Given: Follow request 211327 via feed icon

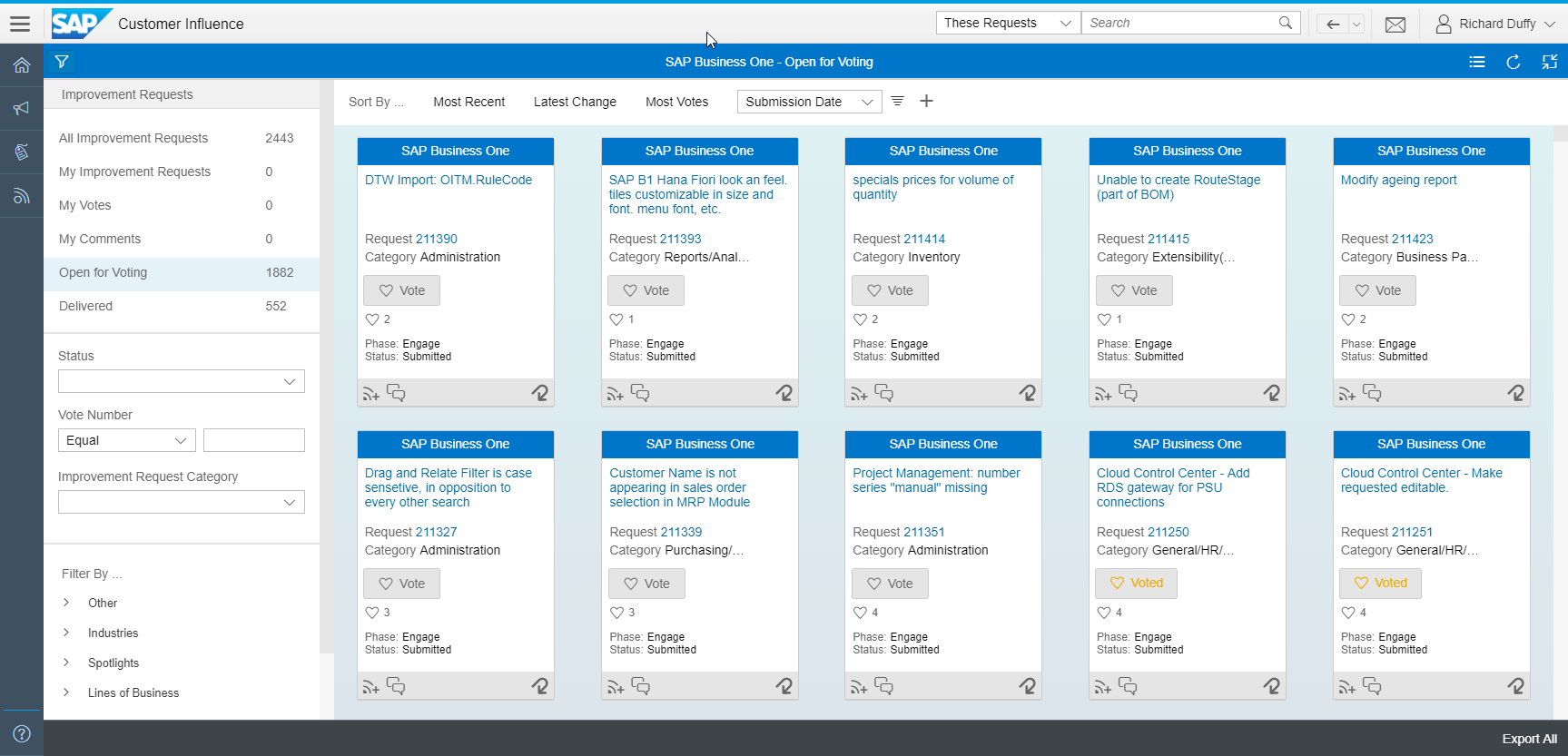Looking at the screenshot, I should tap(370, 686).
